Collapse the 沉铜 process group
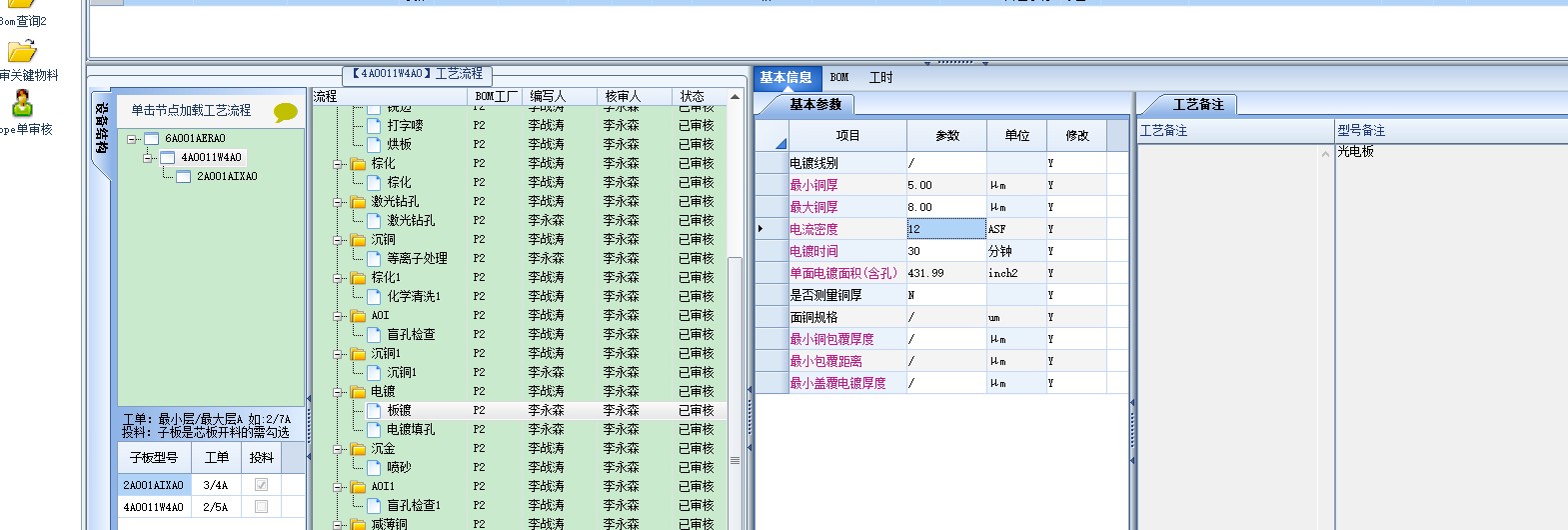The width and height of the screenshot is (1568, 530). [x=338, y=240]
